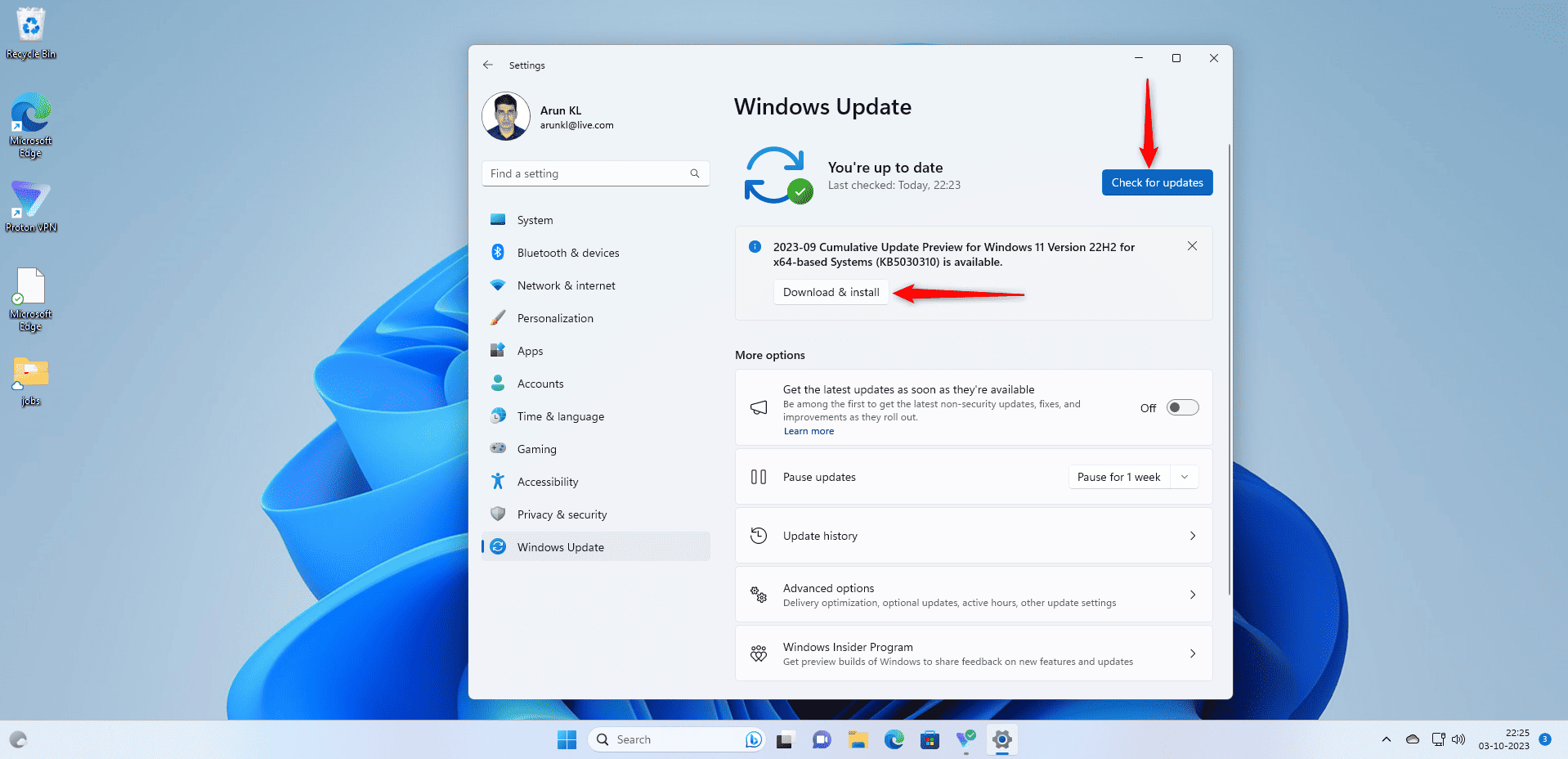1568x759 pixels.
Task: Click the Check for updates button
Action: [1157, 182]
